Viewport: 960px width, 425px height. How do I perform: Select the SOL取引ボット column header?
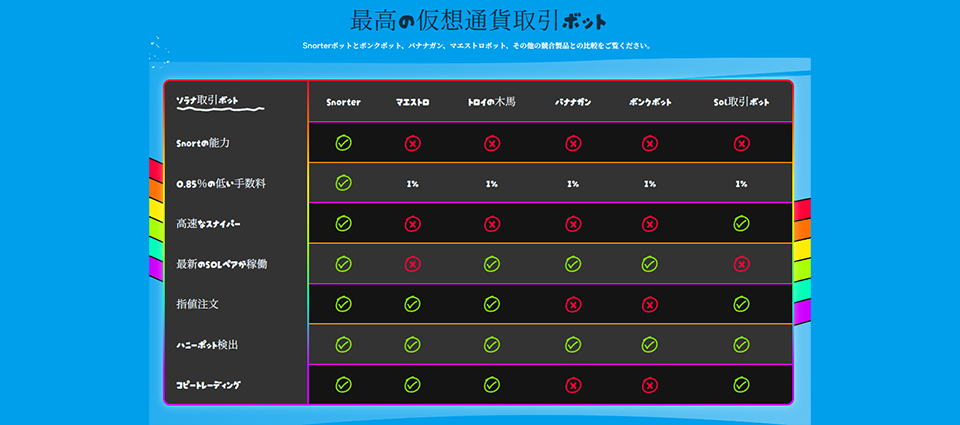[741, 102]
